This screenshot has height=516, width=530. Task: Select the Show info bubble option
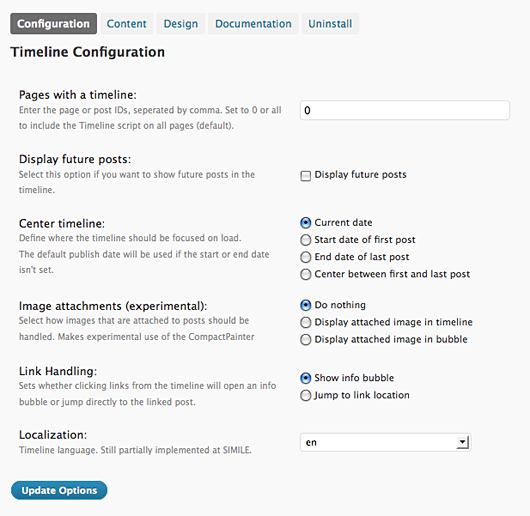[306, 378]
